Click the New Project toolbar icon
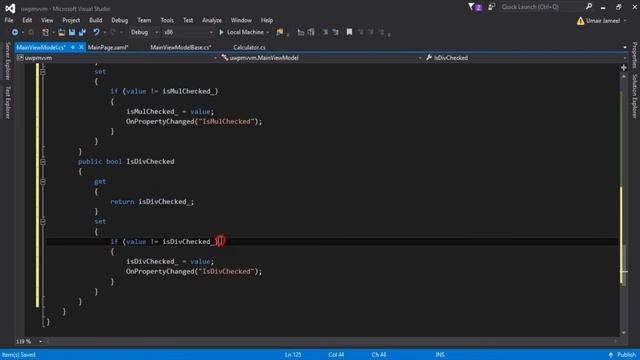Image resolution: width=640 pixels, height=360 pixels. 45,32
